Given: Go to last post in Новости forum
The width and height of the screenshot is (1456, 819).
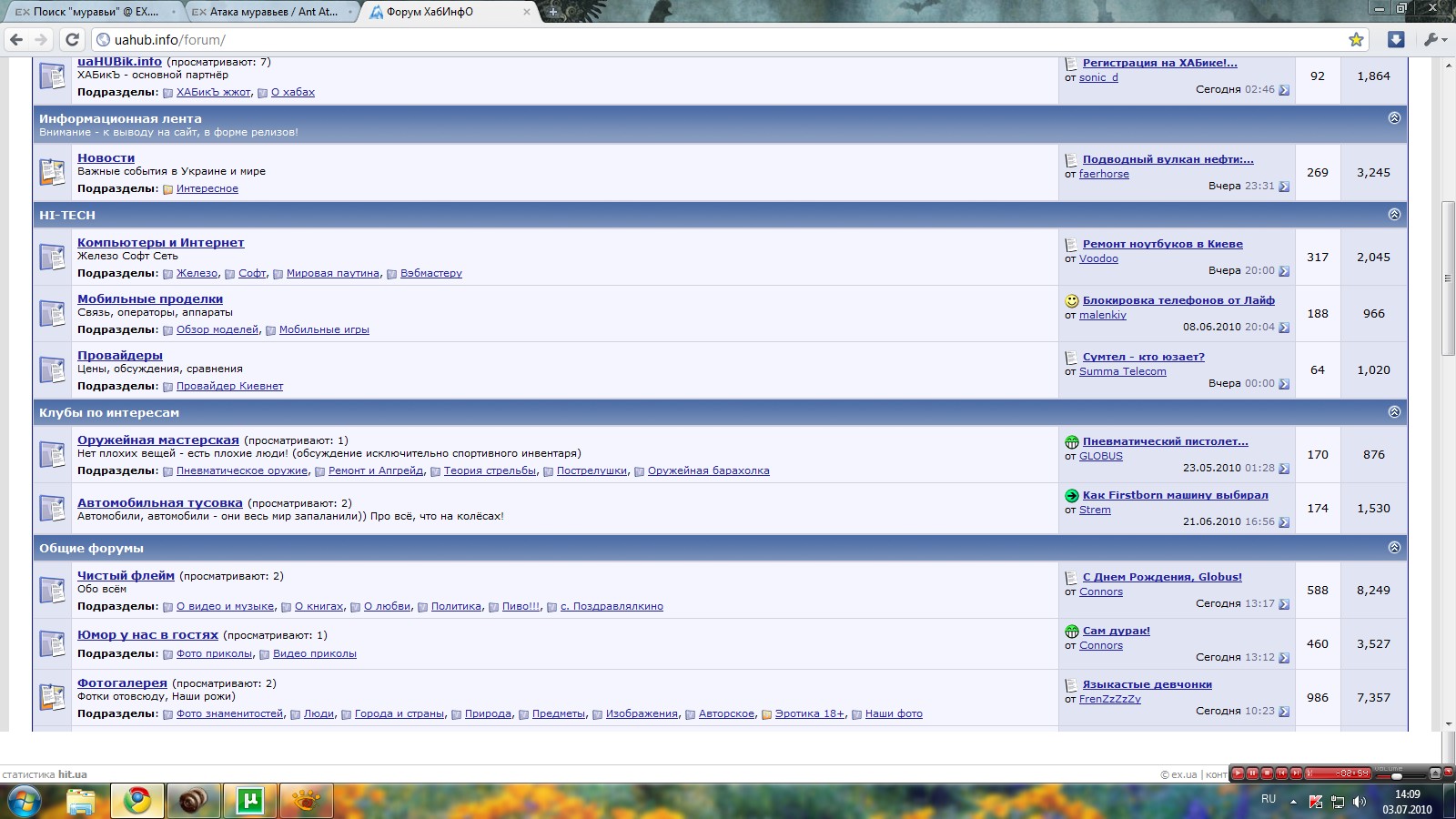Looking at the screenshot, I should pos(1284,187).
